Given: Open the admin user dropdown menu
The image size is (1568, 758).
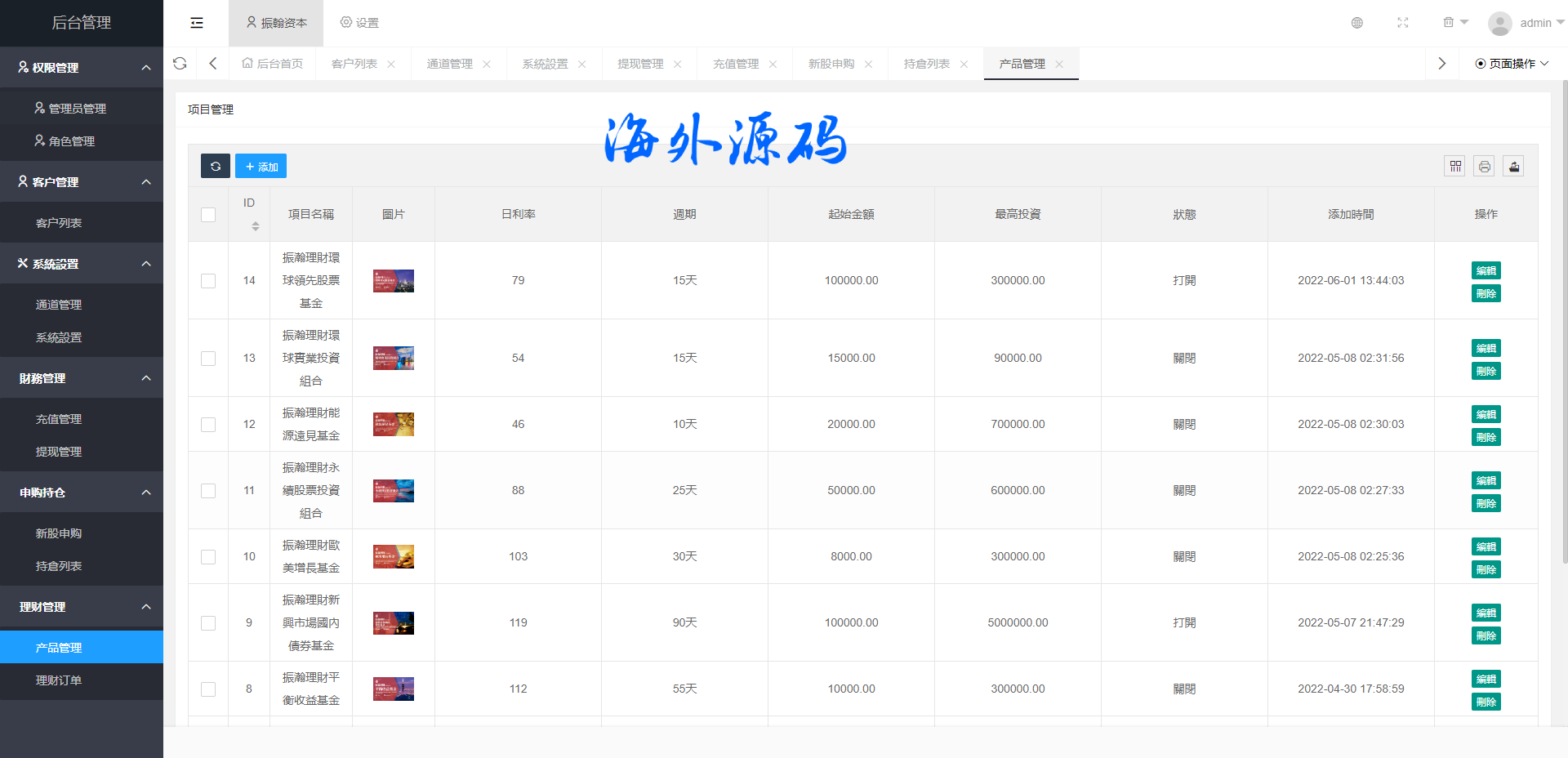Looking at the screenshot, I should coord(1526,23).
